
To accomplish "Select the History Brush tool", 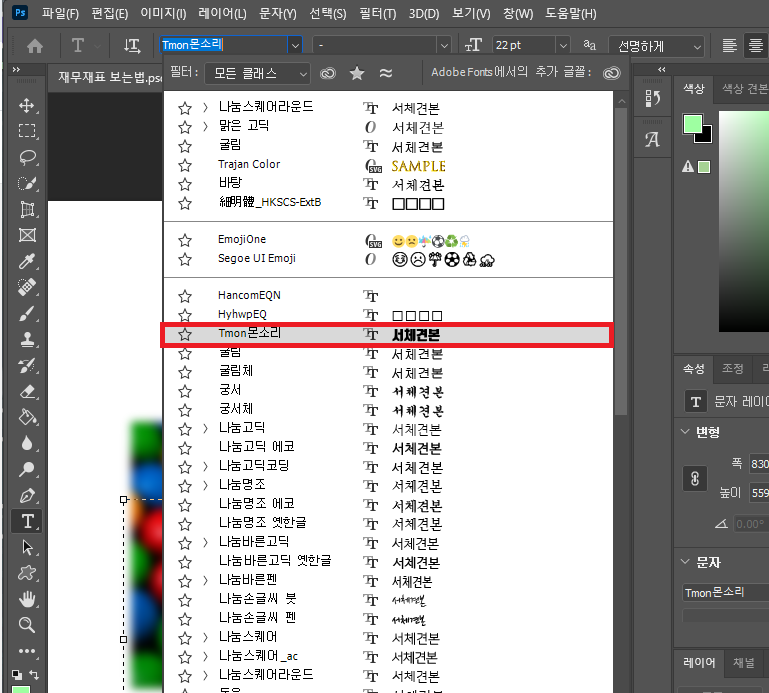I will click(x=27, y=365).
